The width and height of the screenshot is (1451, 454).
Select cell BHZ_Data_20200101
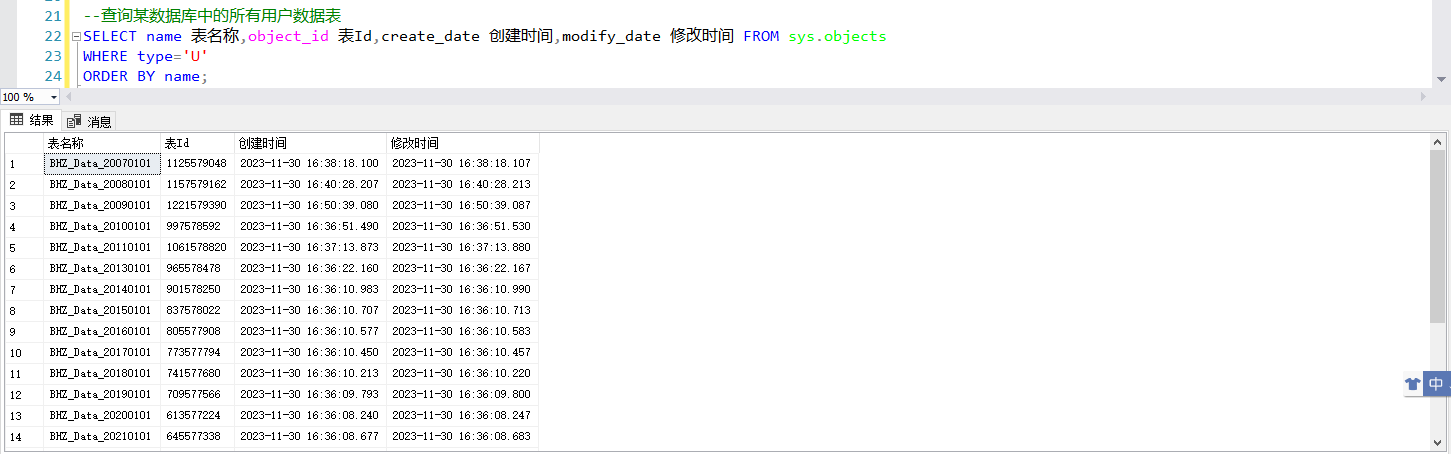click(102, 415)
